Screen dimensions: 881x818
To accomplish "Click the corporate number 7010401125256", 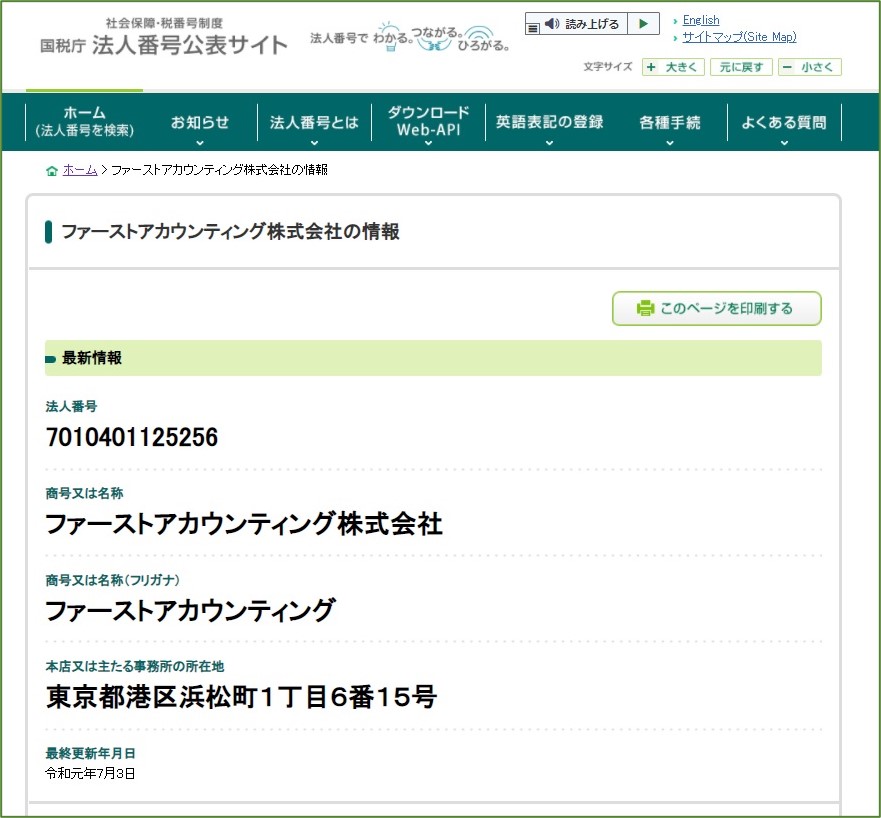I will point(132,437).
